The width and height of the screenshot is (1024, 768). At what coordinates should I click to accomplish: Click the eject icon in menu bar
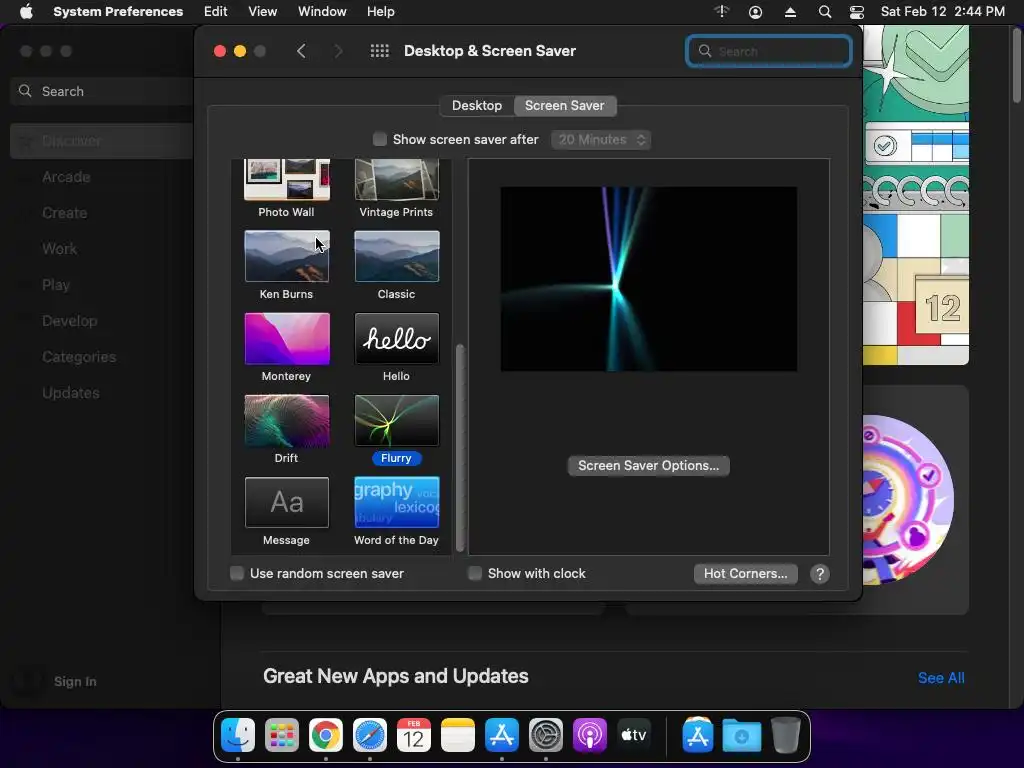pyautogui.click(x=790, y=12)
